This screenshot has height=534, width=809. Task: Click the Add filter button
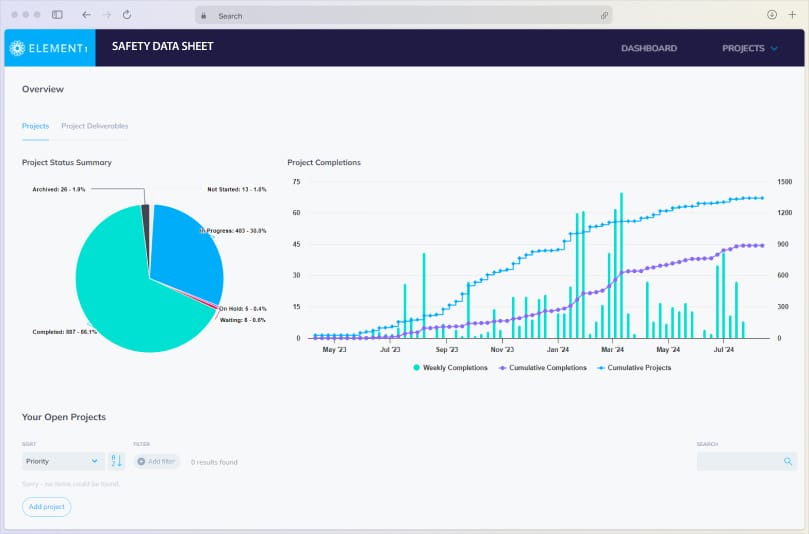[x=157, y=462]
